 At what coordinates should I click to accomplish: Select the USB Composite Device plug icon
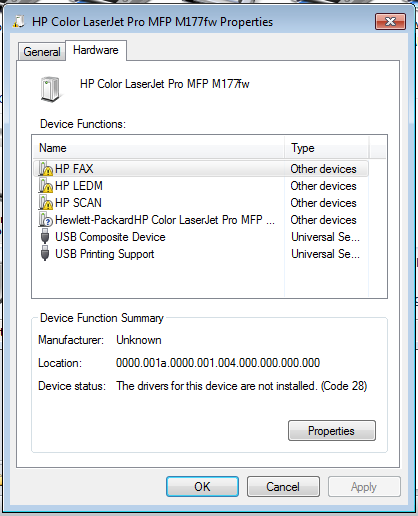click(x=45, y=236)
